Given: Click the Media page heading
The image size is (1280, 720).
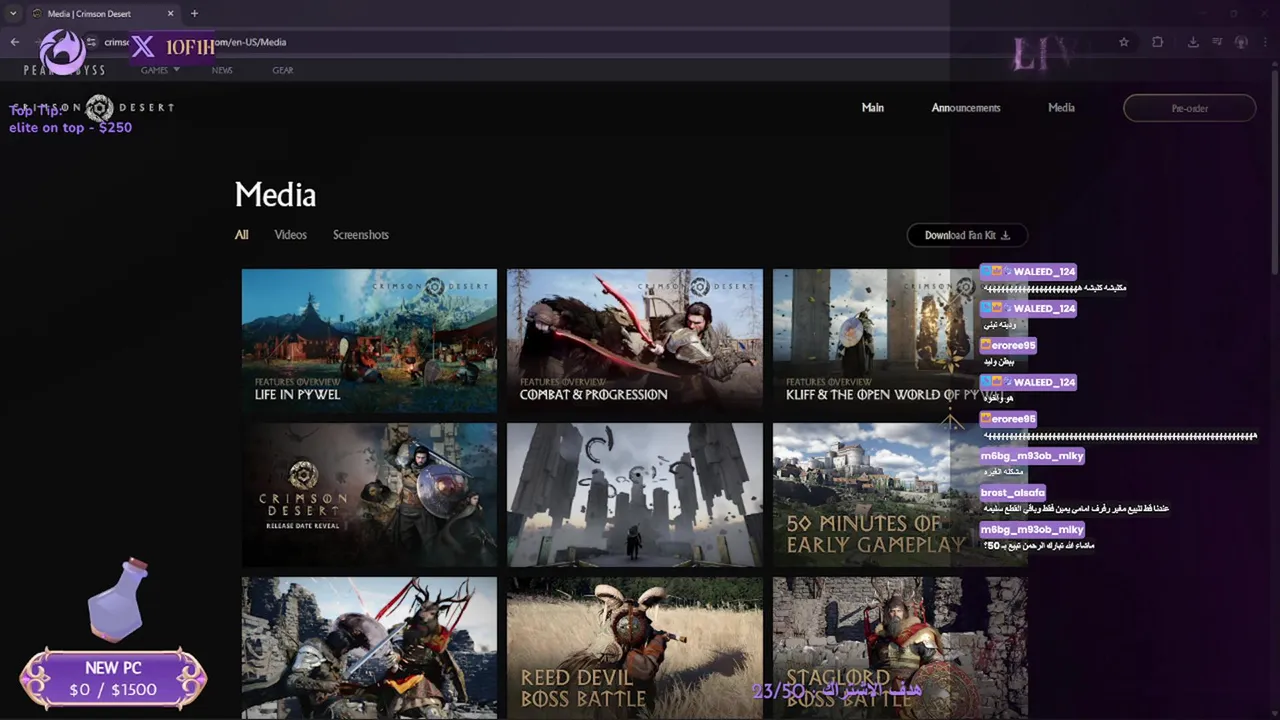Looking at the screenshot, I should click(x=275, y=195).
